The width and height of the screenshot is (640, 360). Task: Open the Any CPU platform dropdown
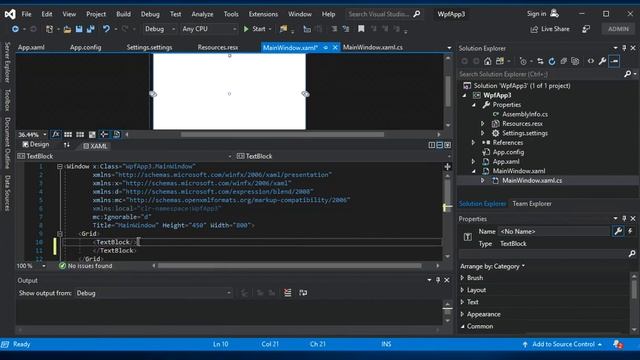[209, 29]
